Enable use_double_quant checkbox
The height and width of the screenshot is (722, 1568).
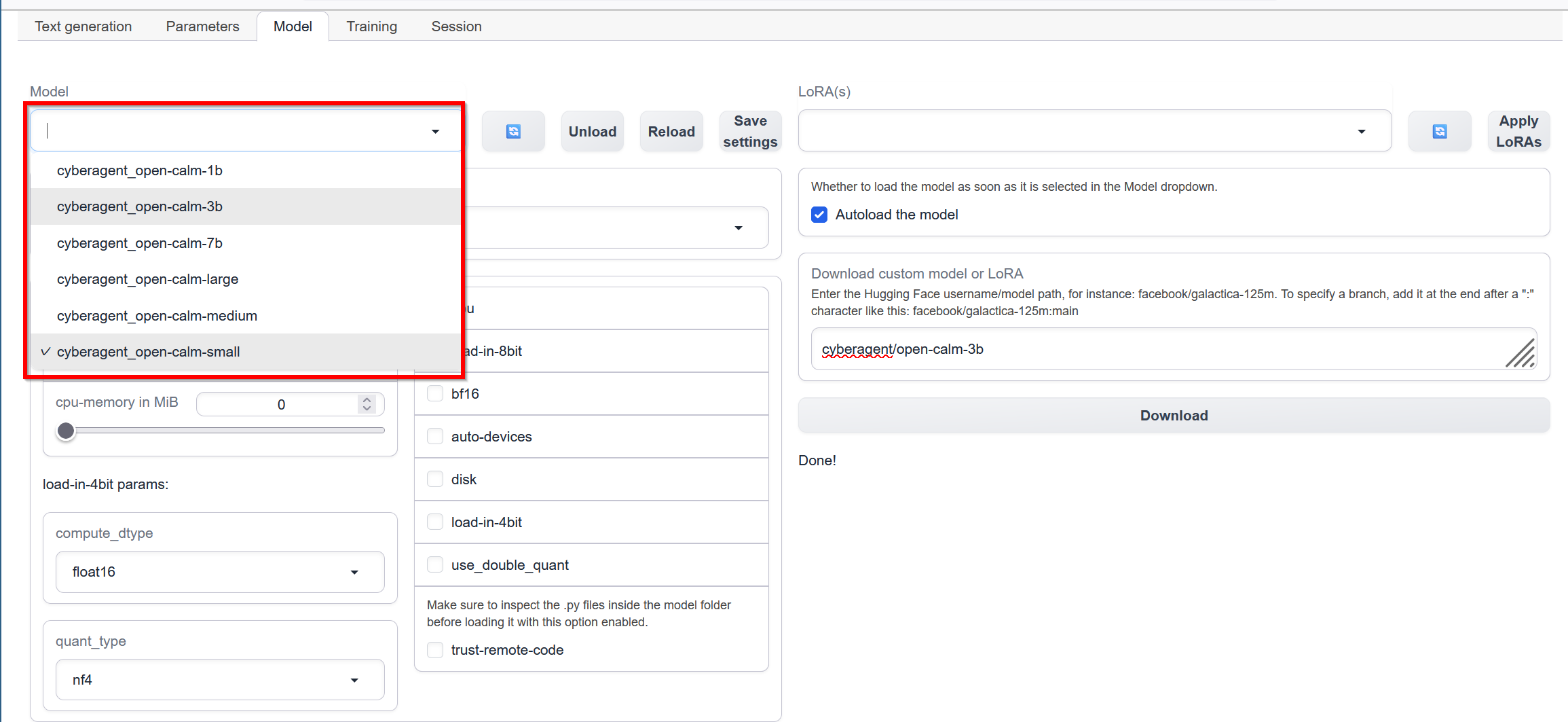point(435,565)
